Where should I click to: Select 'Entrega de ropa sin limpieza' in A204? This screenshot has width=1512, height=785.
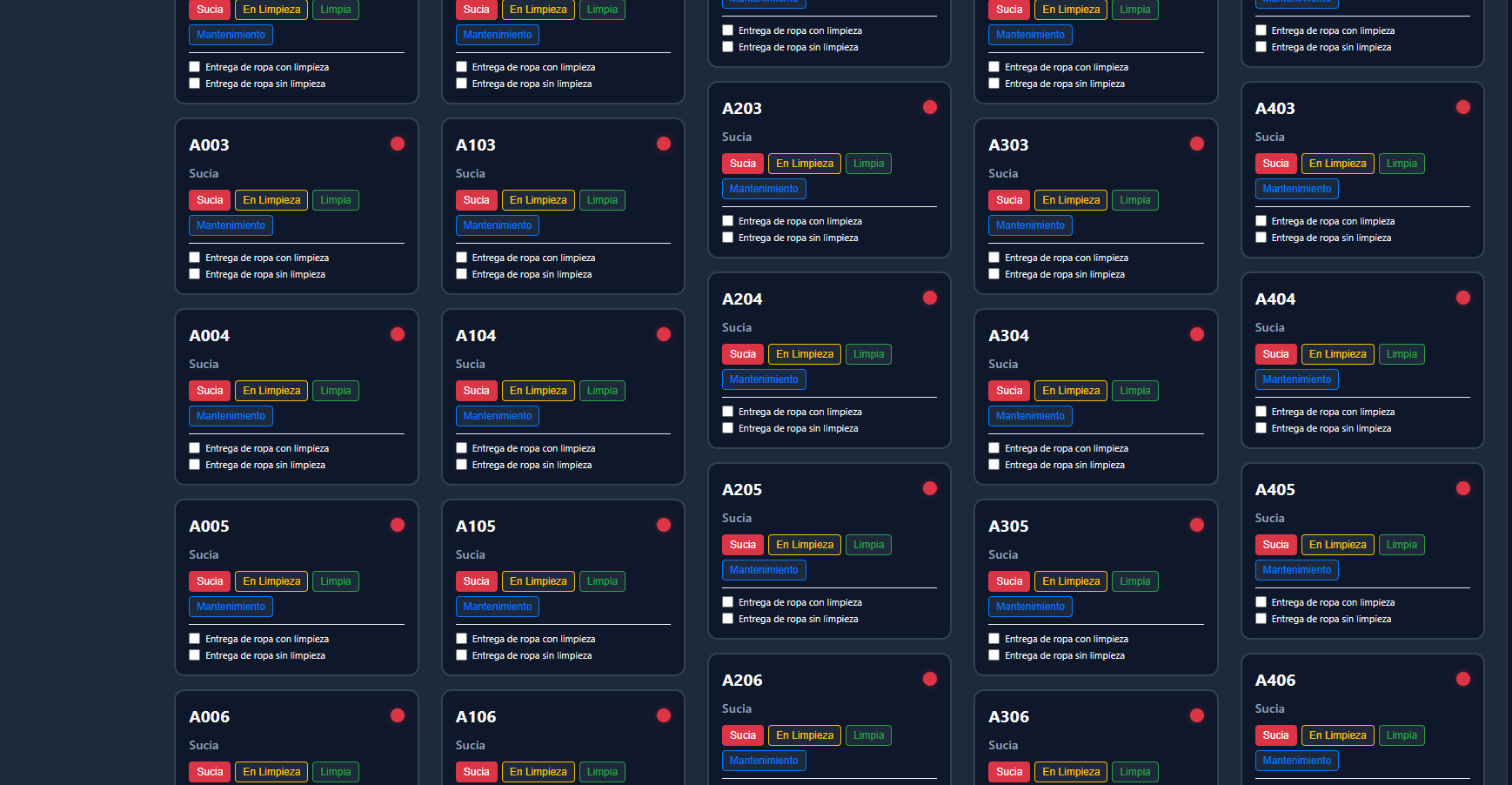pos(728,428)
